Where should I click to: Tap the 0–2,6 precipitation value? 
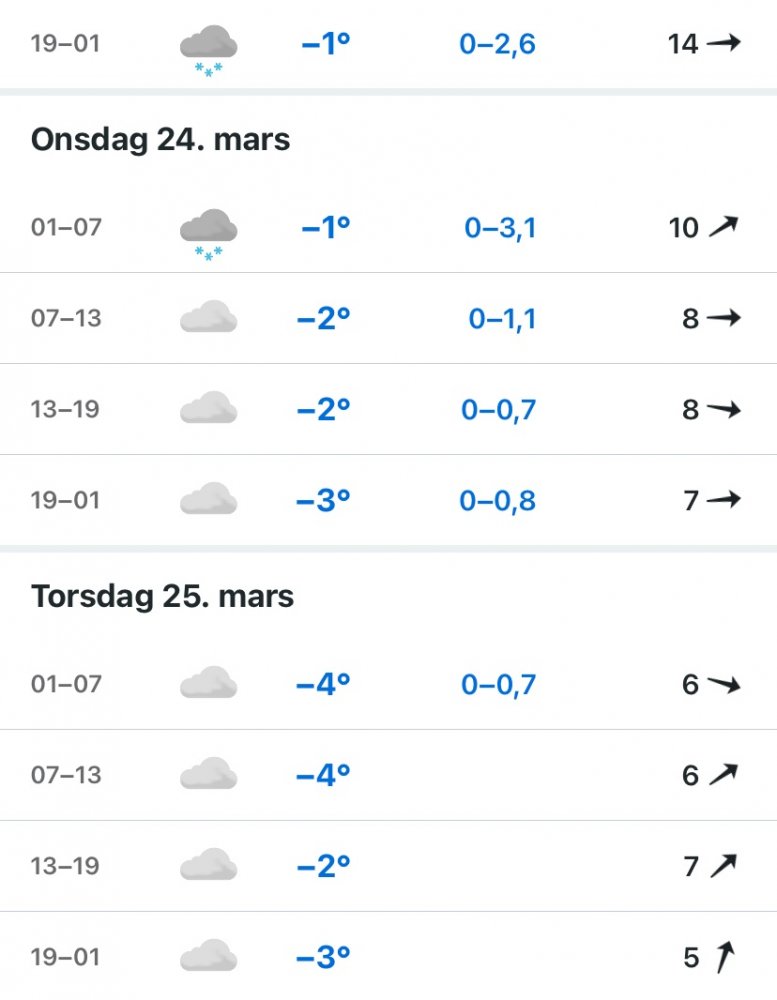click(497, 44)
